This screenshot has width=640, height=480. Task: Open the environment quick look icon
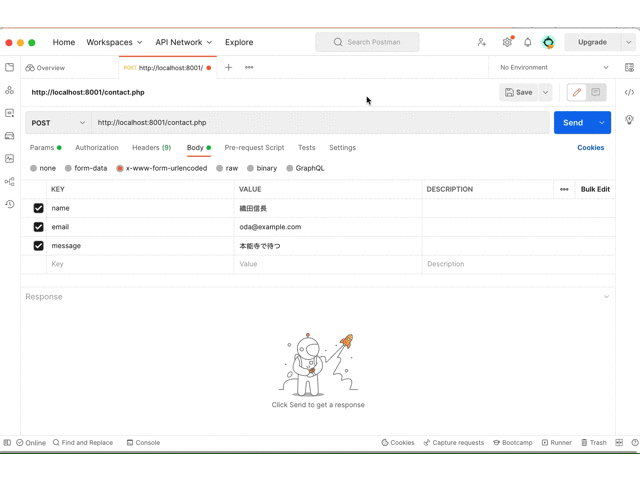629,67
